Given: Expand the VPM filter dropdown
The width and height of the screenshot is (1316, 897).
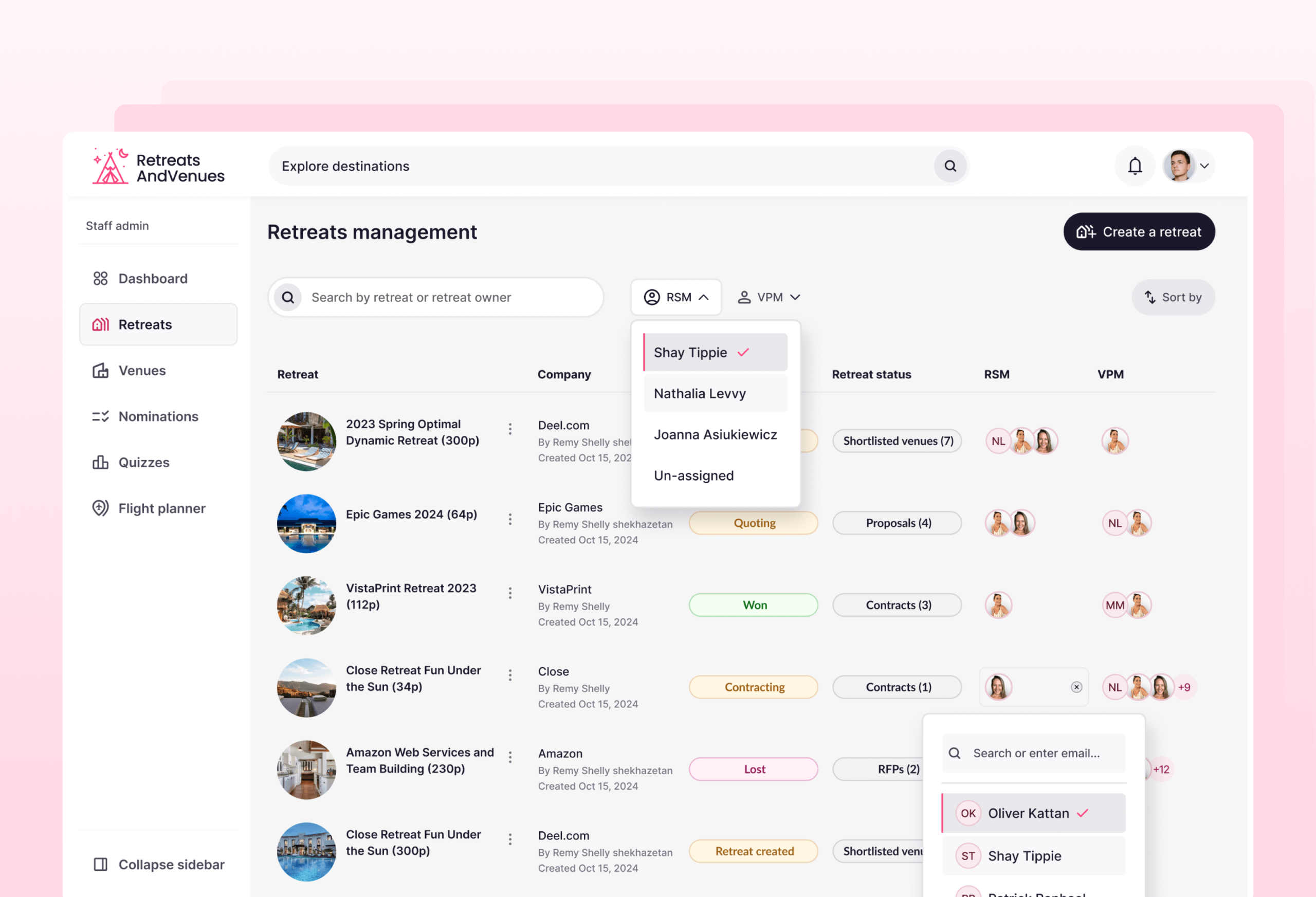Looking at the screenshot, I should tap(769, 297).
